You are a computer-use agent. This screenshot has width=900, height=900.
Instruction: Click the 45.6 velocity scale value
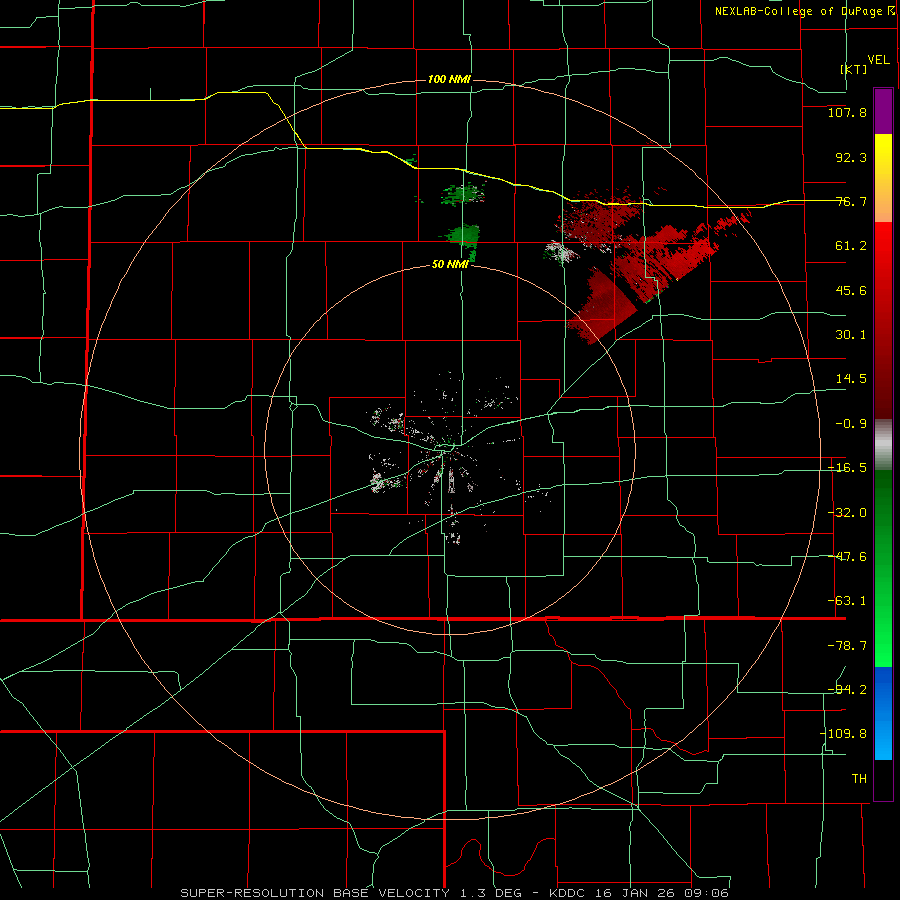[851, 290]
